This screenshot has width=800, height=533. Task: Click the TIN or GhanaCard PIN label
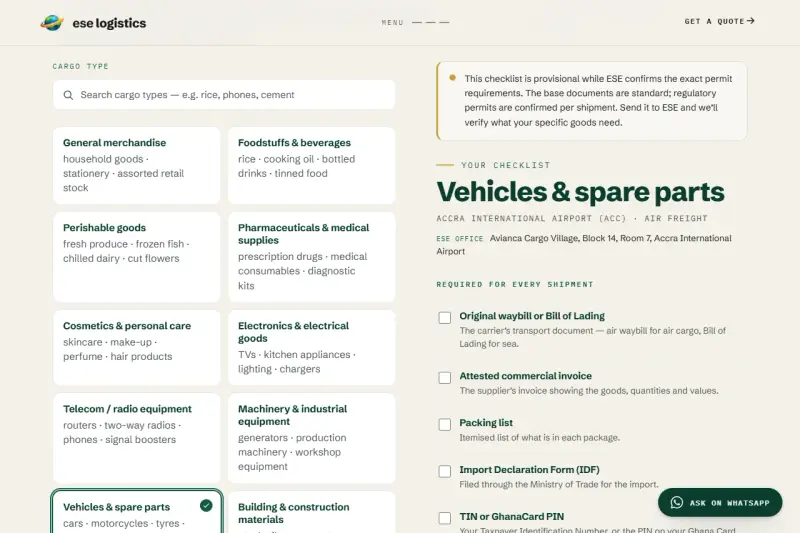coord(511,517)
